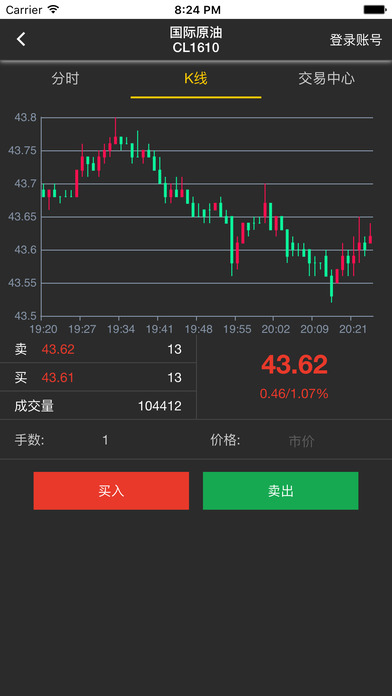
Task: Click the 19:55 time axis label
Action: pyautogui.click(x=237, y=329)
